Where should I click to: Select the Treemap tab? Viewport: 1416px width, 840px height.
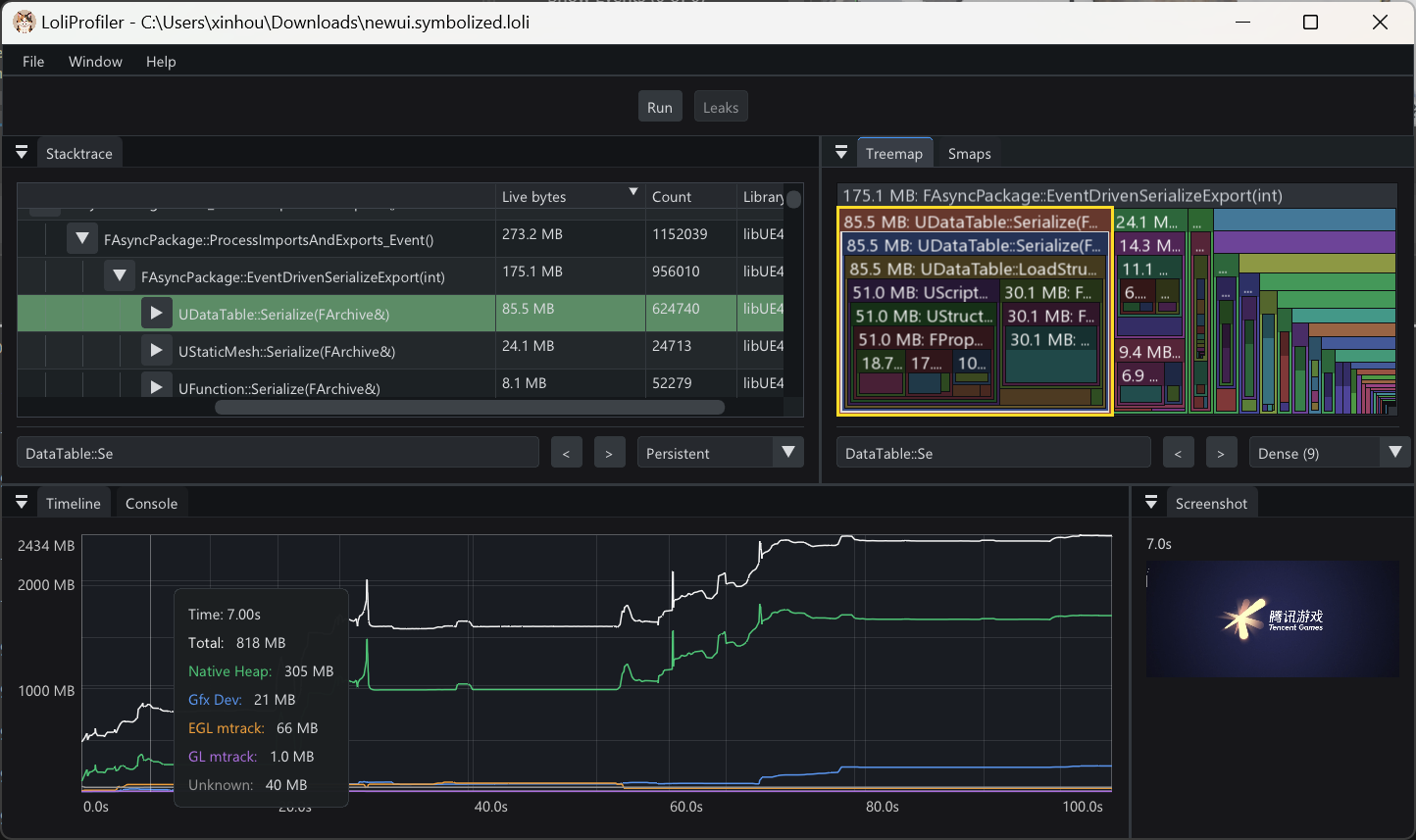893,153
